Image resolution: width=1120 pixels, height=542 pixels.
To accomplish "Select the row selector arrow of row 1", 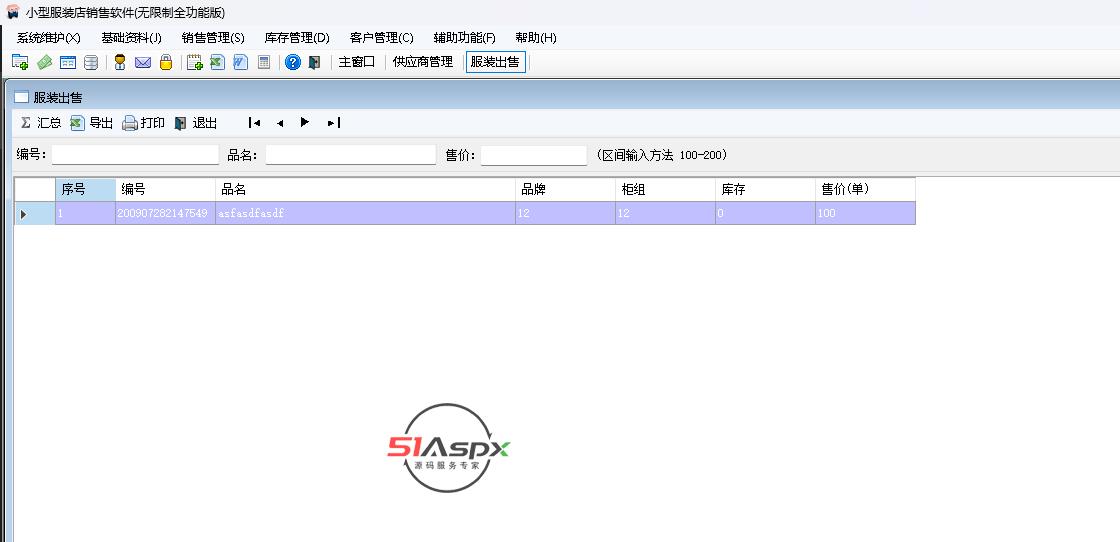I will point(24,214).
